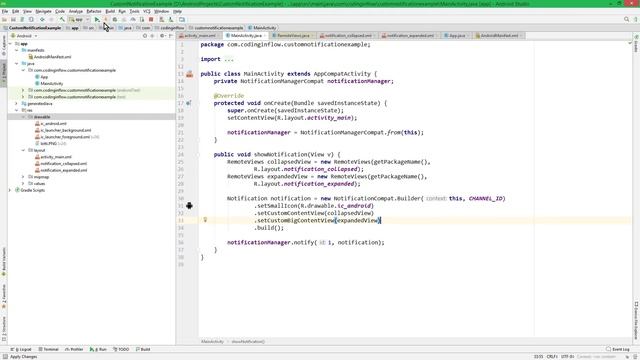Open the Profiler tool window button

[74, 349]
